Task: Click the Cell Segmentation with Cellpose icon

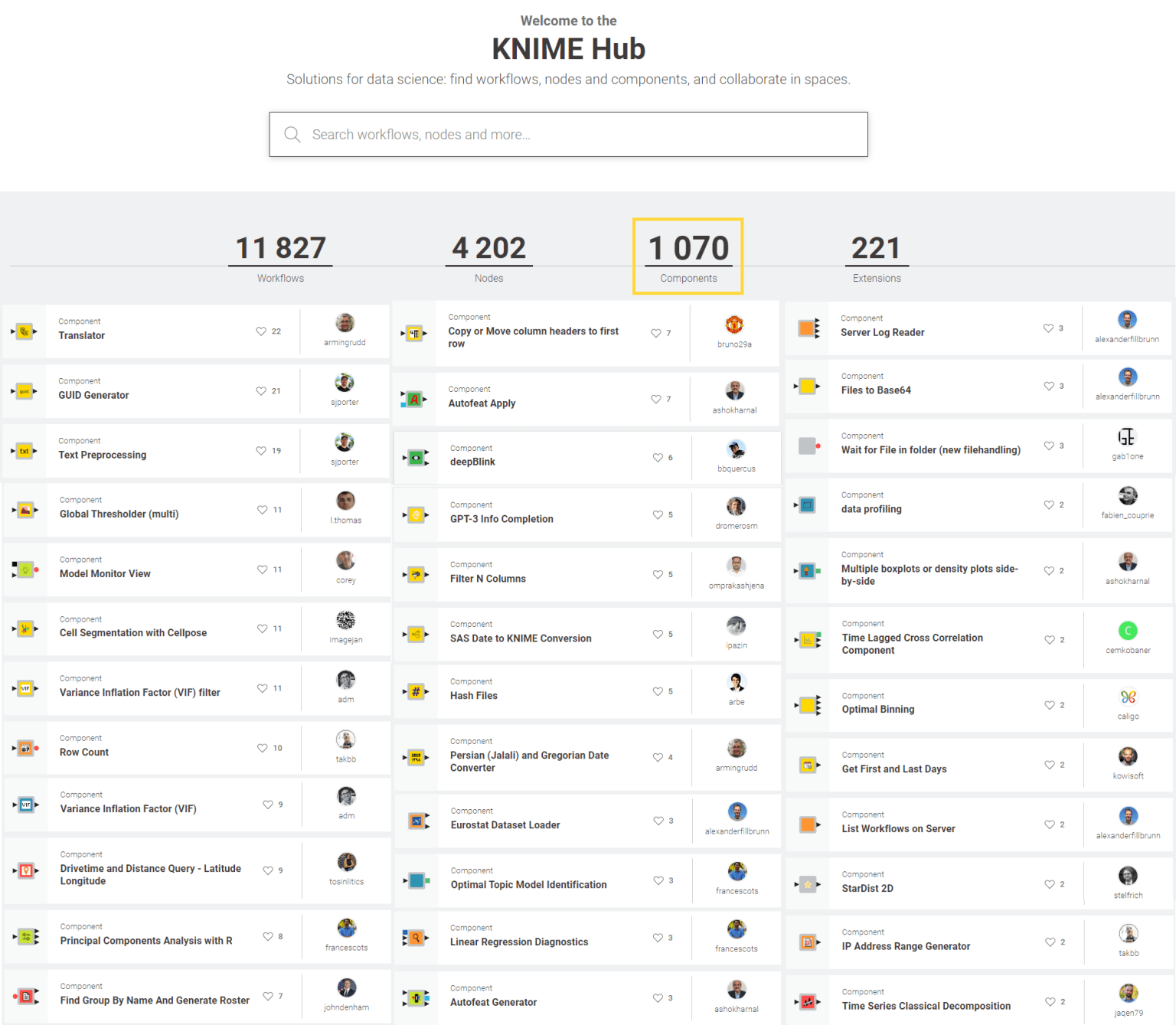Action: pos(25,628)
